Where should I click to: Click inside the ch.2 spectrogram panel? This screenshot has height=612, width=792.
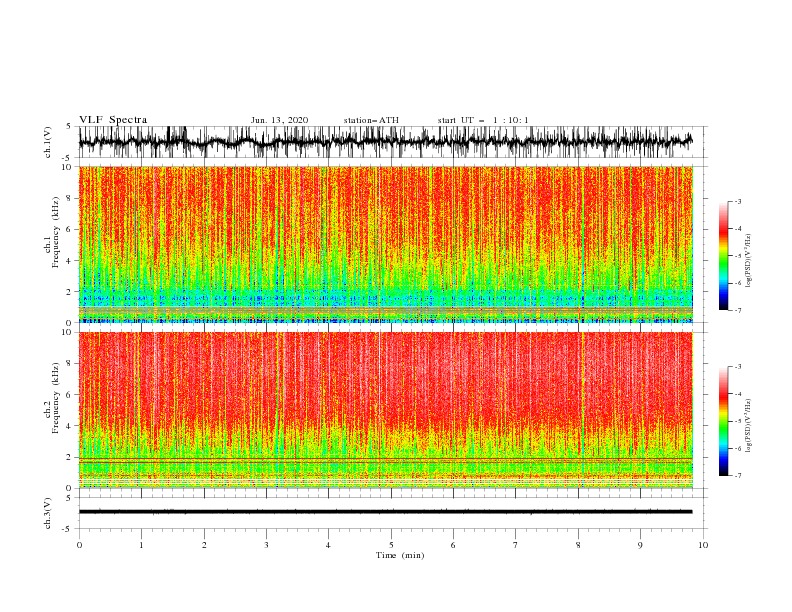point(385,410)
